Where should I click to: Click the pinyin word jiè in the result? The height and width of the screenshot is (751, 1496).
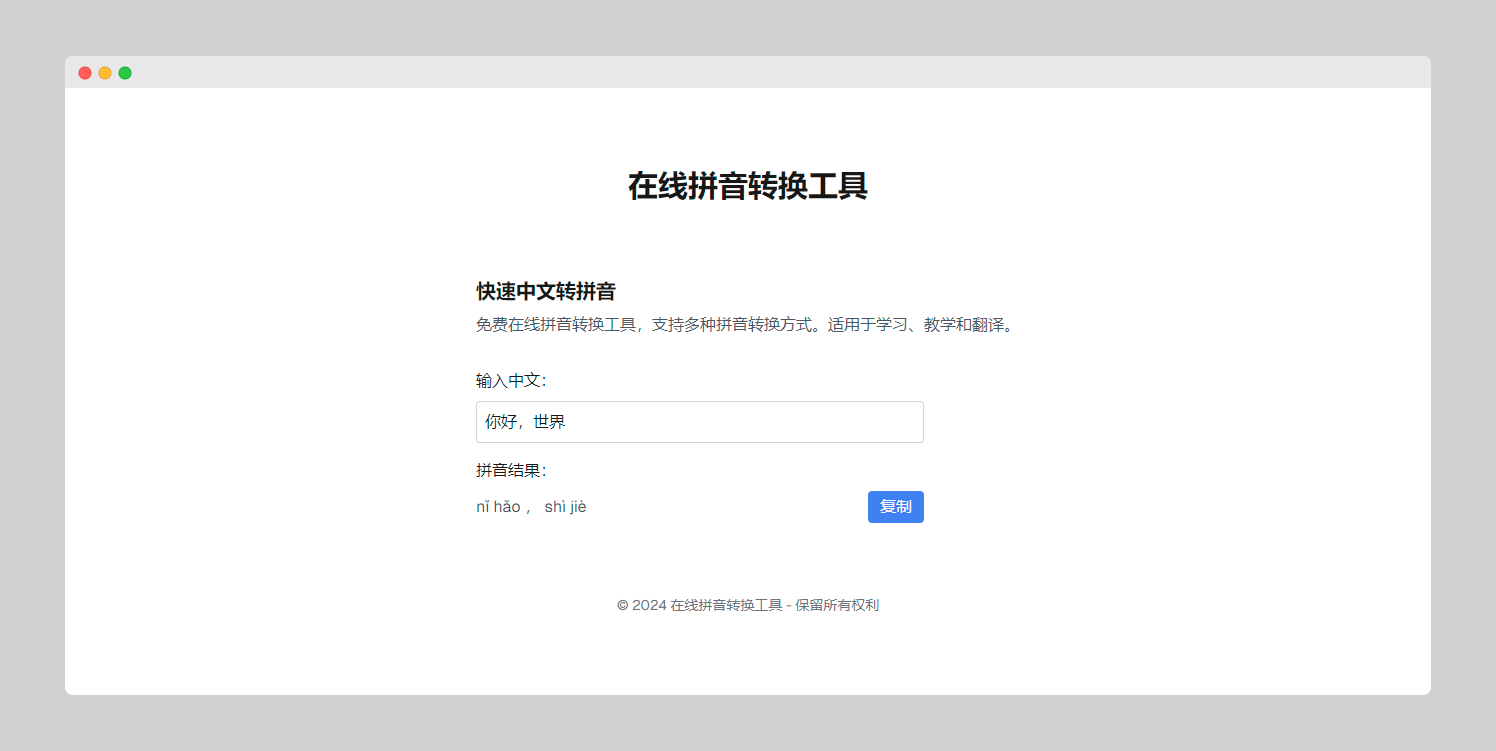[x=578, y=507]
